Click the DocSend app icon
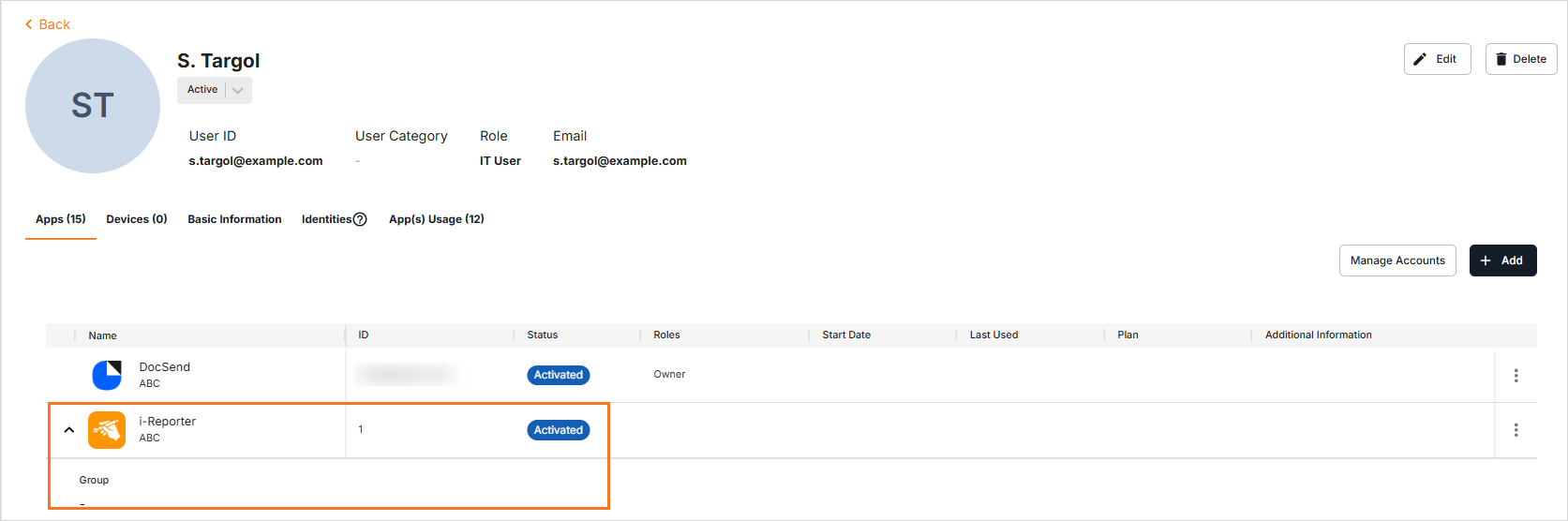The height and width of the screenshot is (521, 1568). coord(107,375)
